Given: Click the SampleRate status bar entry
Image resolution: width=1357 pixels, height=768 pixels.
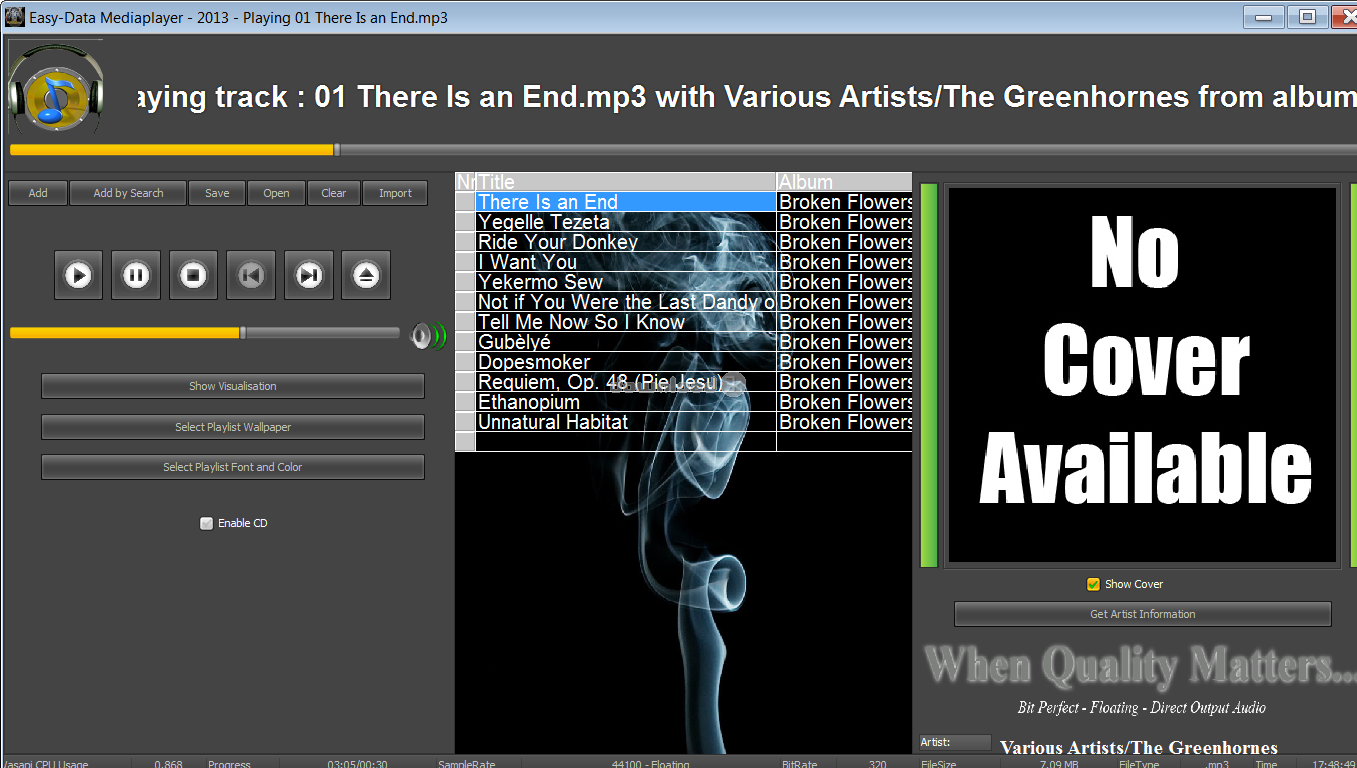Looking at the screenshot, I should [466, 764].
